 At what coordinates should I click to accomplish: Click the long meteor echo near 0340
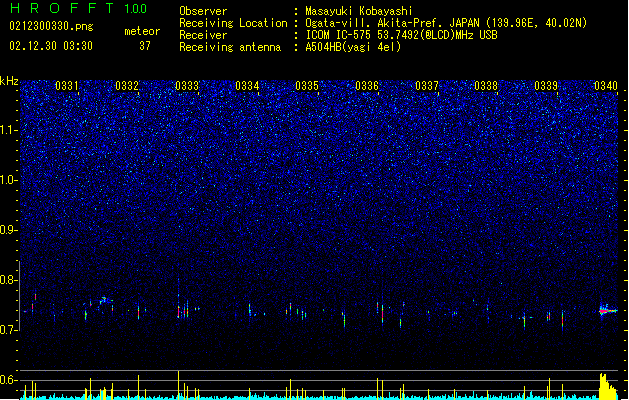click(608, 311)
